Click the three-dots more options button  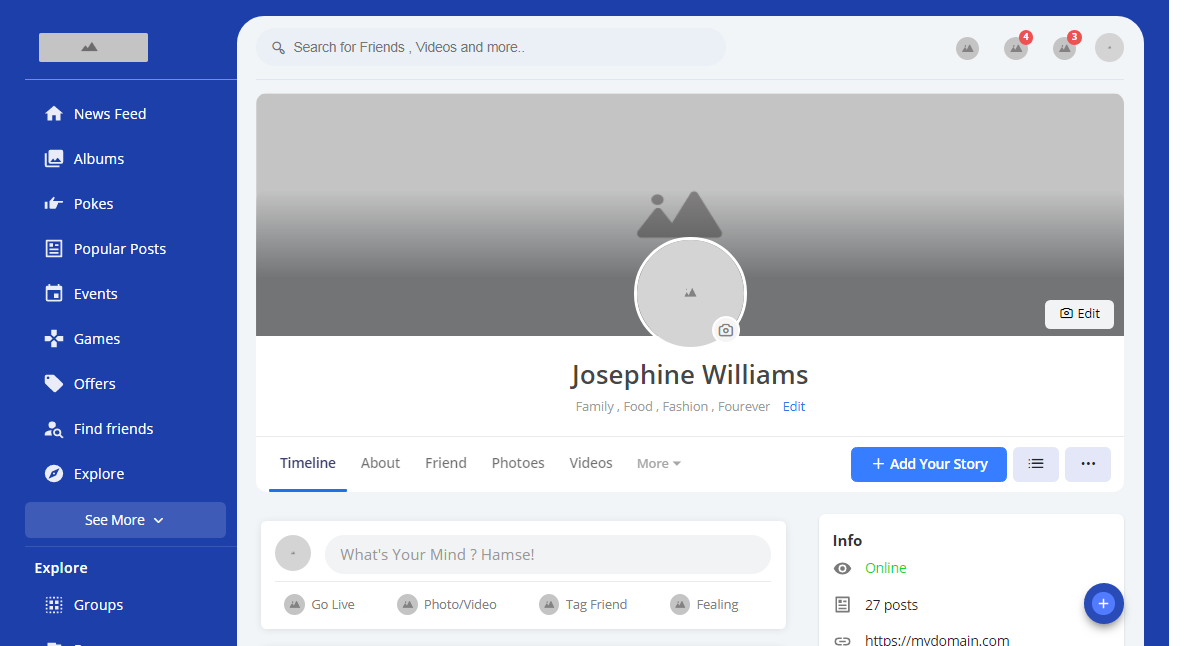tap(1087, 464)
